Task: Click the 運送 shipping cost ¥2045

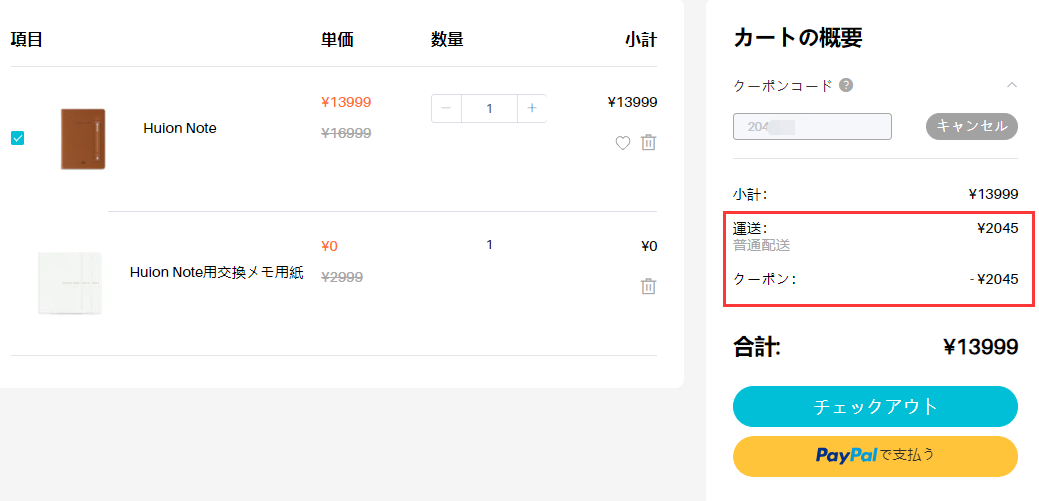Action: click(998, 229)
